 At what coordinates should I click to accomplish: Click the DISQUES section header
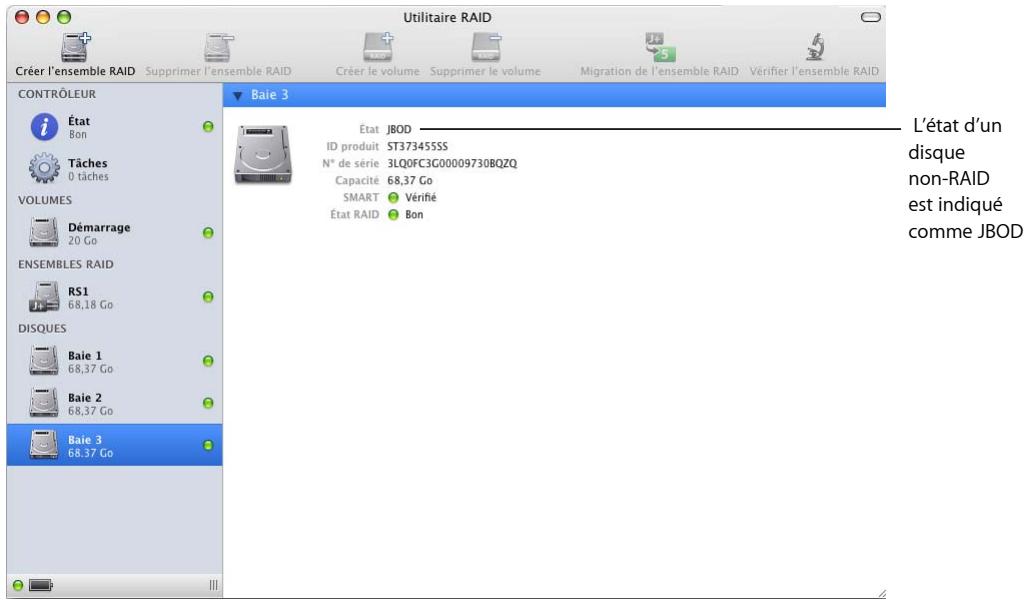click(42, 329)
